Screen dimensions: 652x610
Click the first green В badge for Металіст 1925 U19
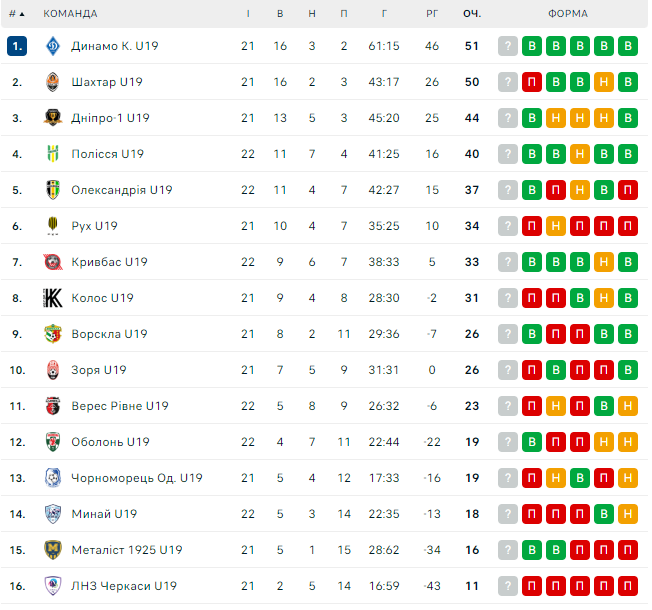point(532,550)
